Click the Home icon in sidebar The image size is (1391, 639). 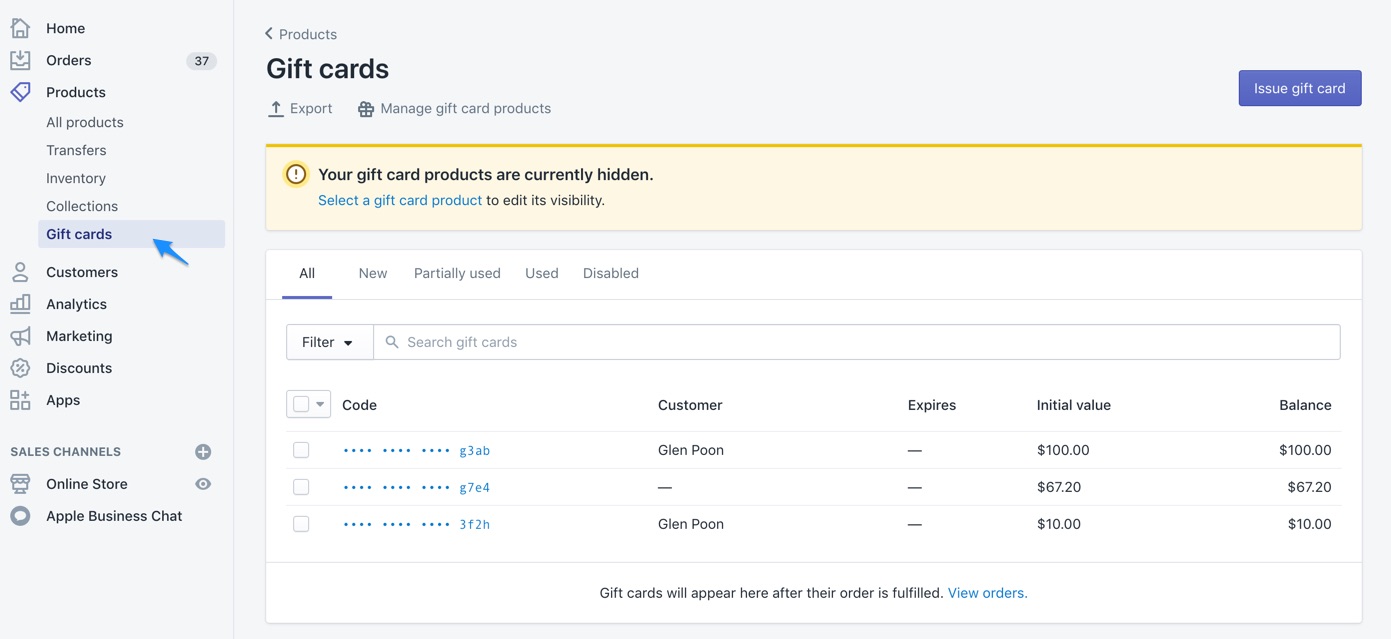click(20, 28)
